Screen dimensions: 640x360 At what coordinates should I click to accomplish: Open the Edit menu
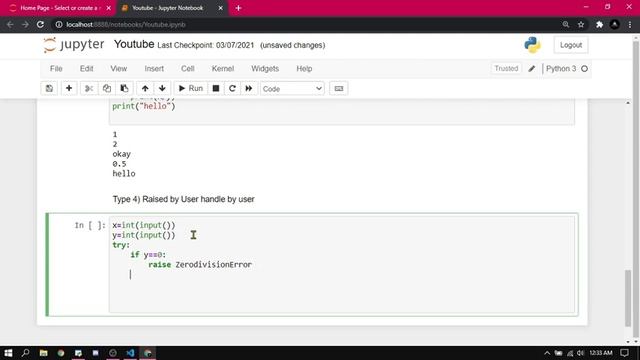tap(87, 69)
